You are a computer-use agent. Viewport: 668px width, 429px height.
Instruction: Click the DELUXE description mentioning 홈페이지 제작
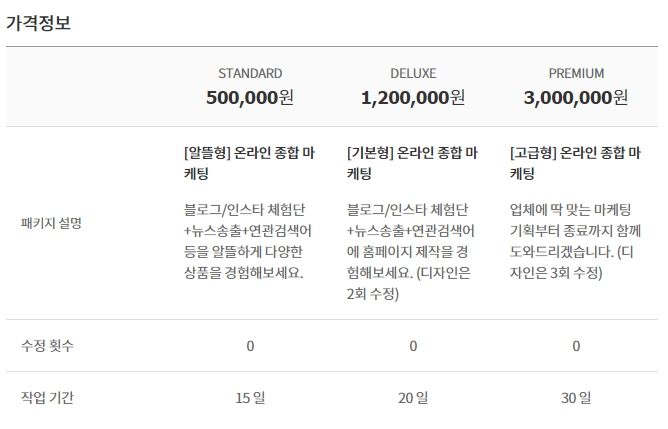click(410, 251)
